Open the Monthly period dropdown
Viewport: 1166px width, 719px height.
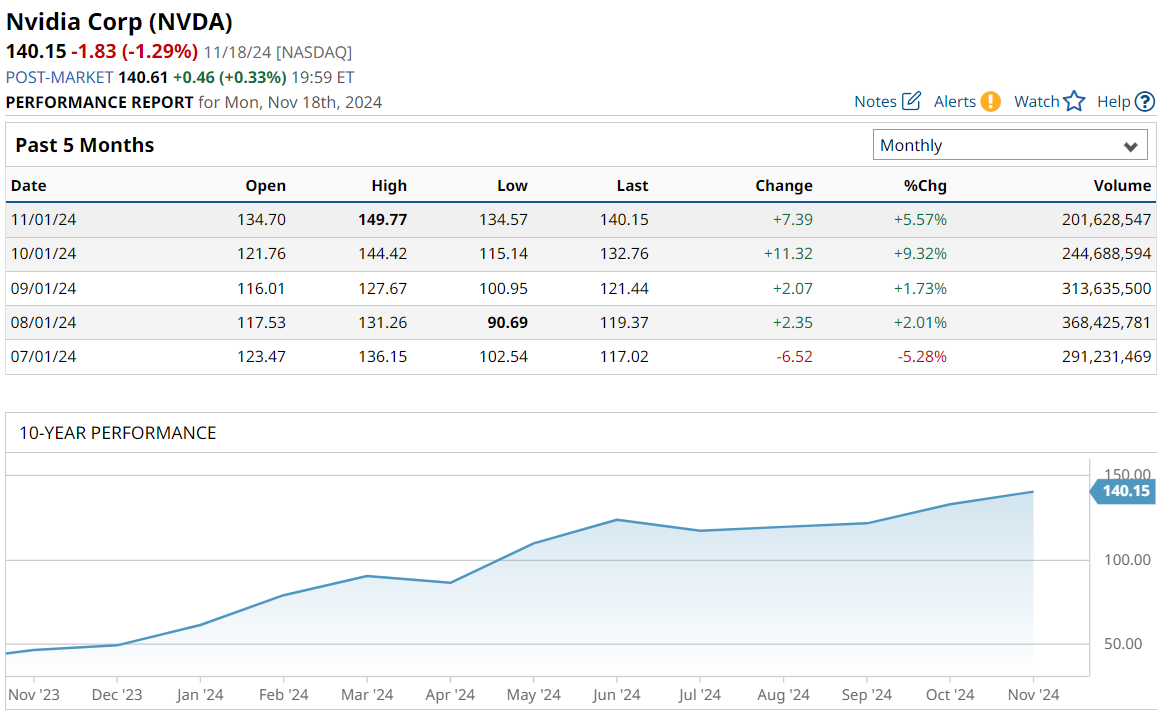(x=1010, y=145)
